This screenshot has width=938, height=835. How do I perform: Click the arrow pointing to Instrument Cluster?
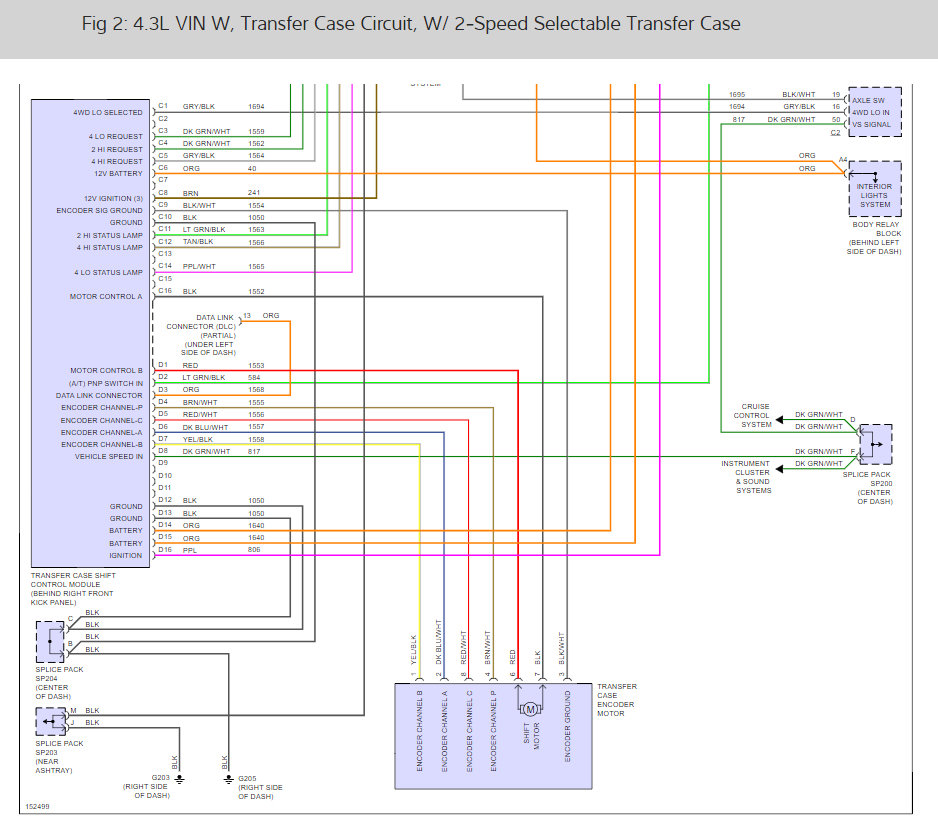779,468
